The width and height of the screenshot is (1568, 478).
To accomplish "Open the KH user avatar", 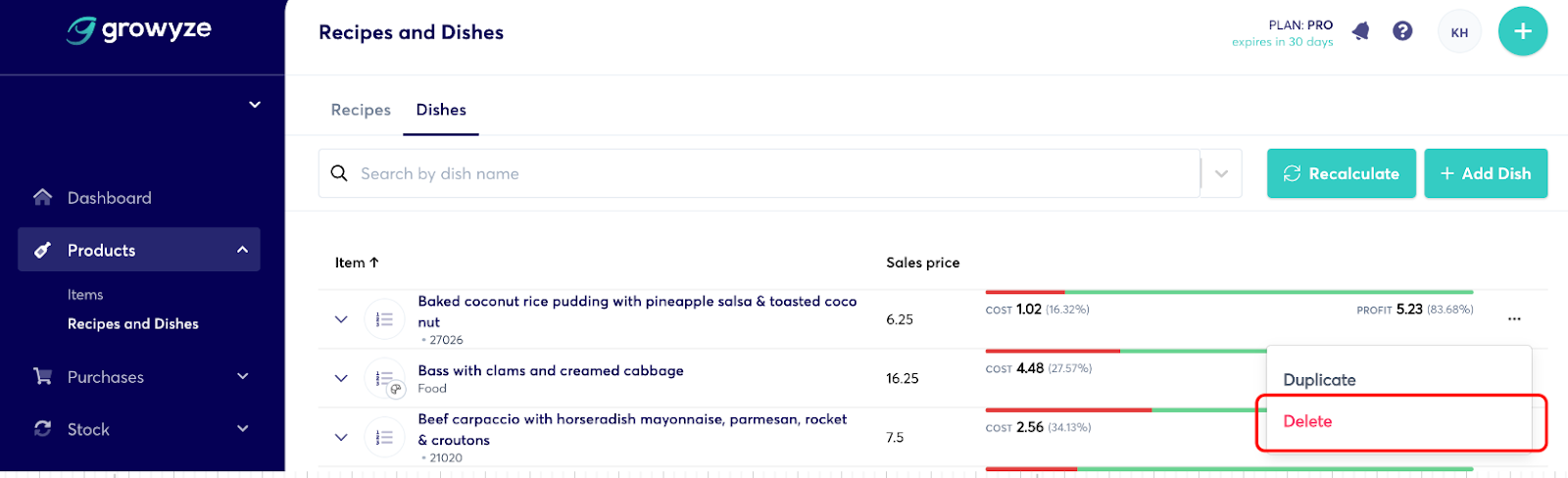I will pyautogui.click(x=1459, y=32).
